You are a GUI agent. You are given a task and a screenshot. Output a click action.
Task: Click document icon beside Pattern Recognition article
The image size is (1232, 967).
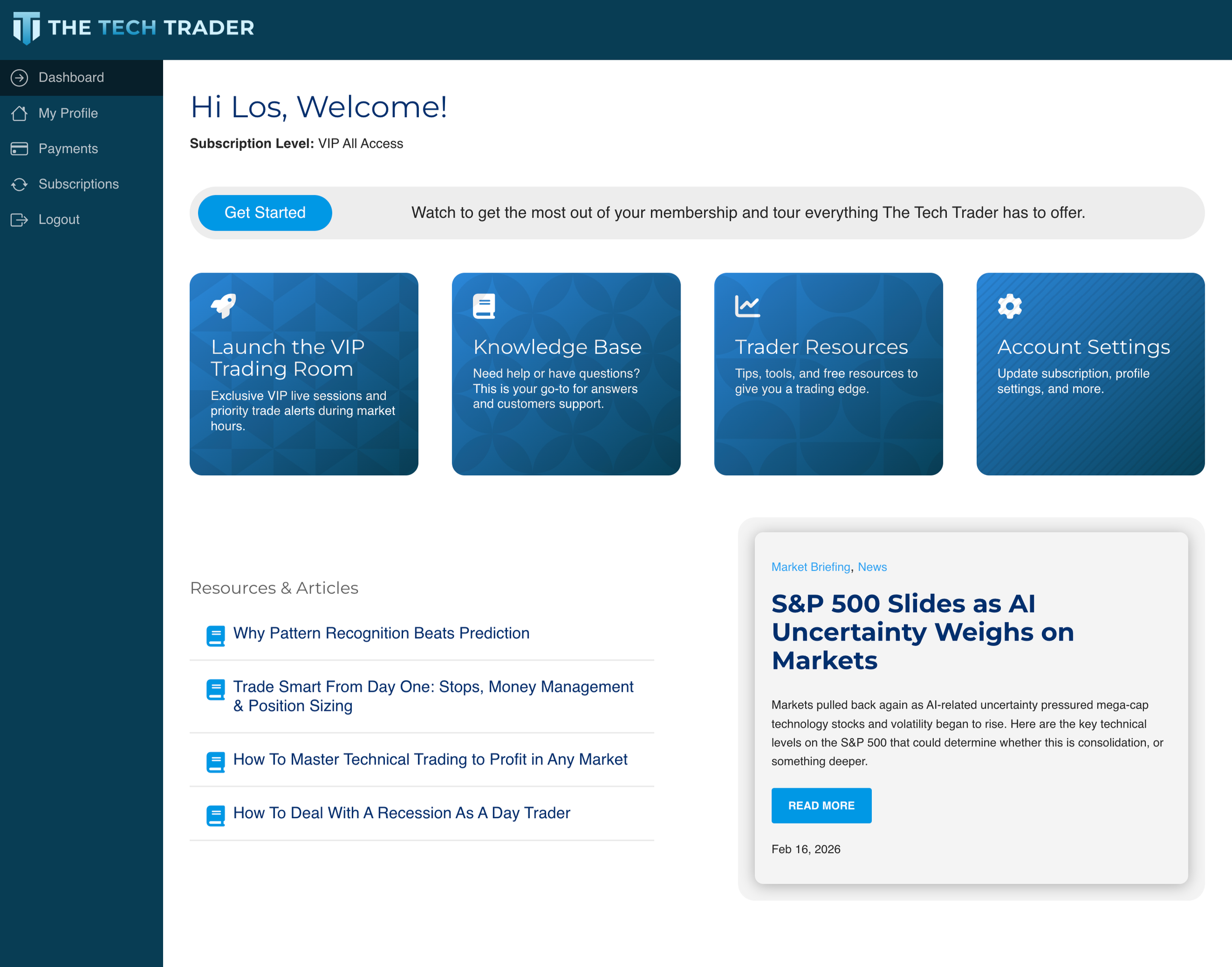(x=215, y=635)
